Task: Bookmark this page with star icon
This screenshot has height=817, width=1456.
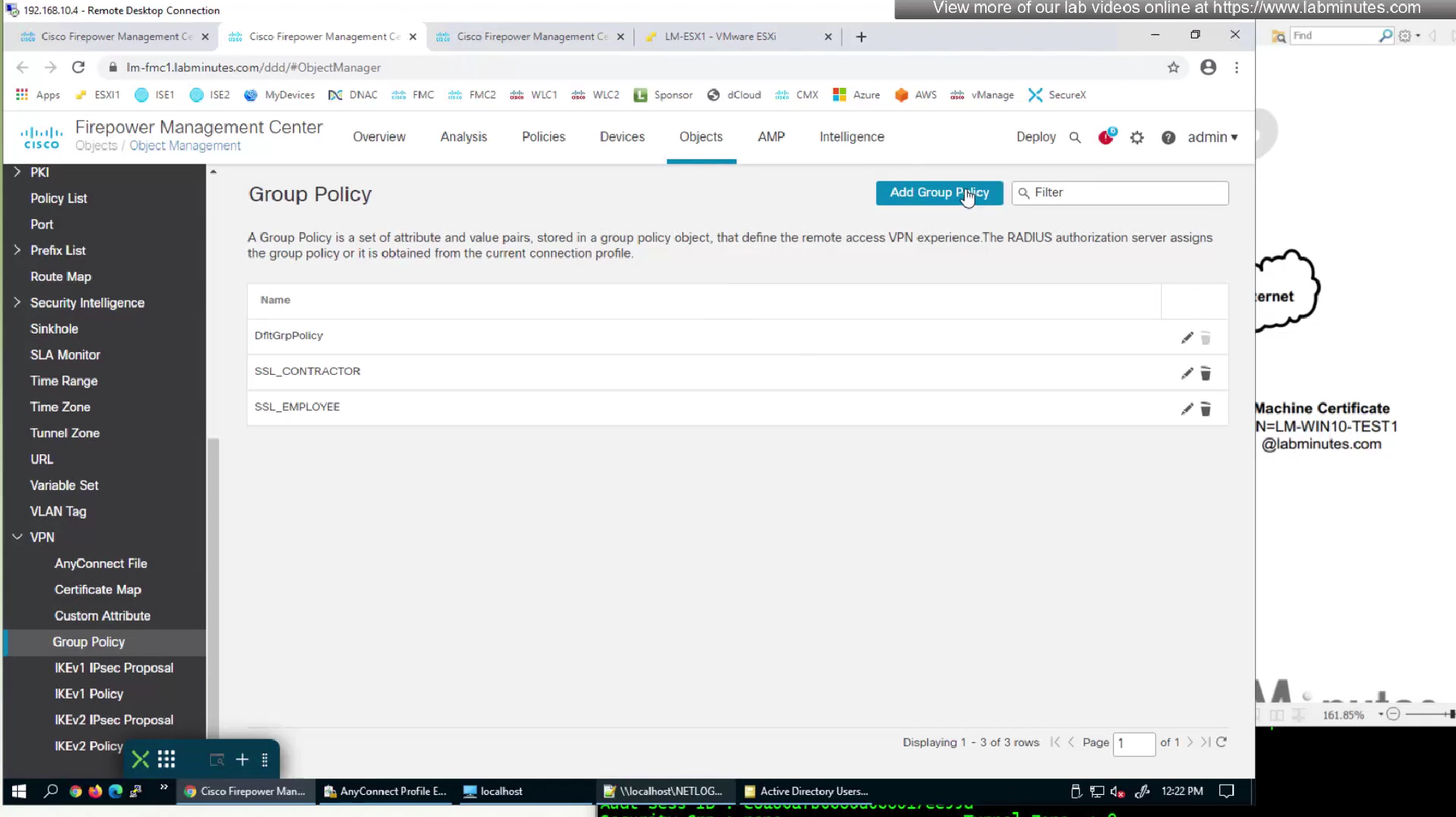Action: [1173, 67]
